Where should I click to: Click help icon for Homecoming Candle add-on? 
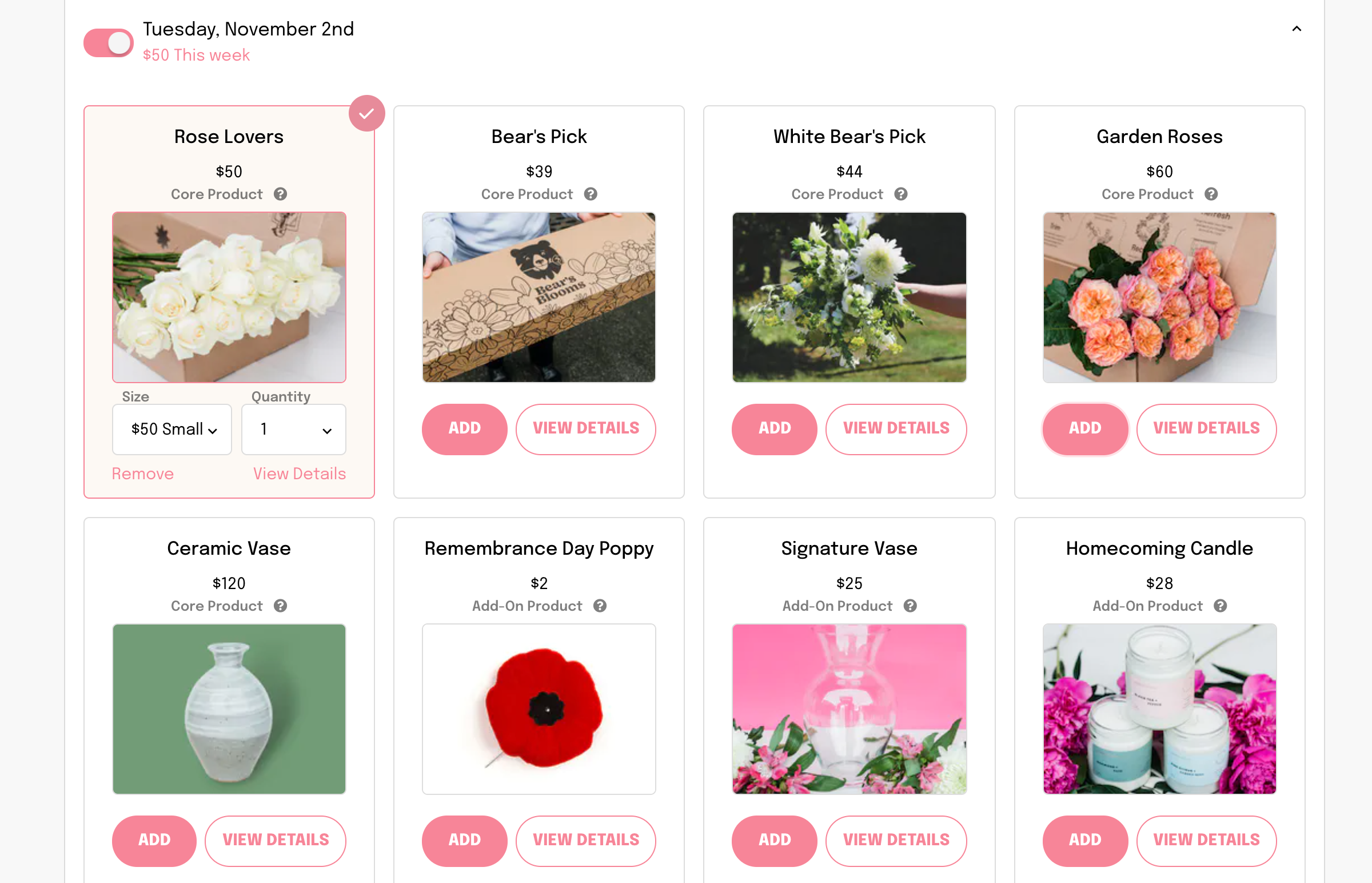click(x=1220, y=606)
